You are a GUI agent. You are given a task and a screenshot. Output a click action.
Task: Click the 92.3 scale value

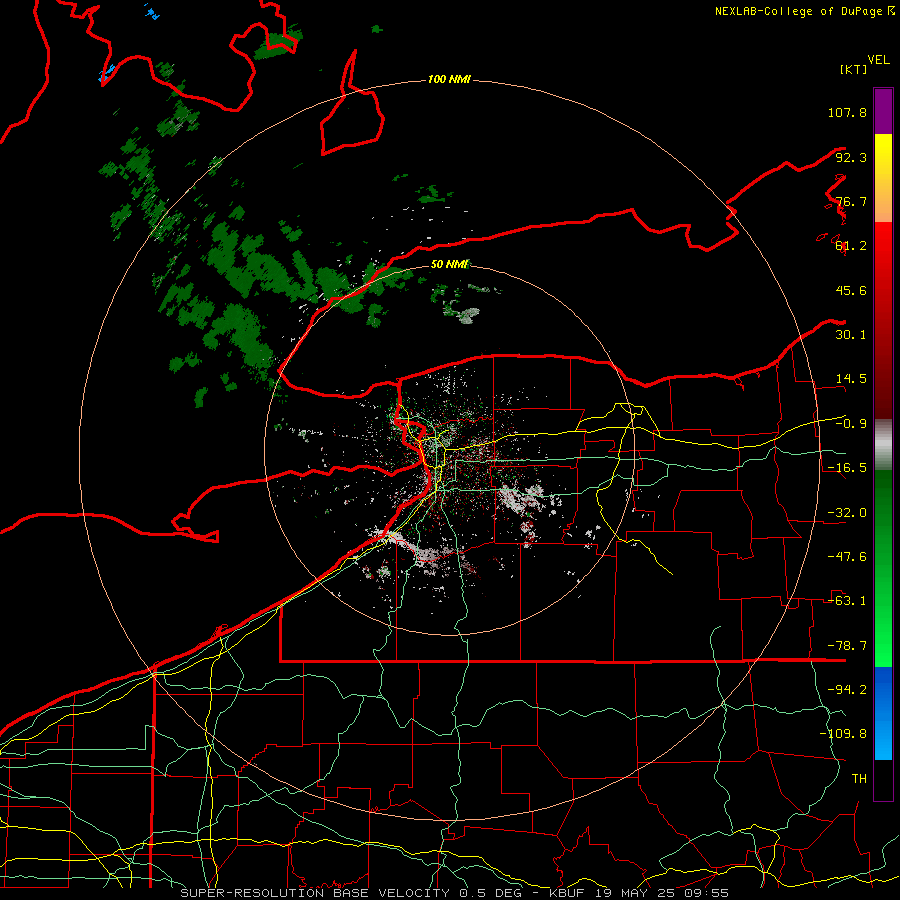[x=851, y=157]
